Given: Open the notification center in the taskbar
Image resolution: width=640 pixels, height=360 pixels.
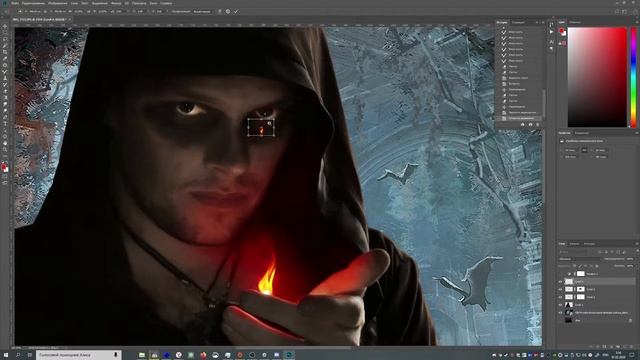Looking at the screenshot, I should (x=632, y=355).
